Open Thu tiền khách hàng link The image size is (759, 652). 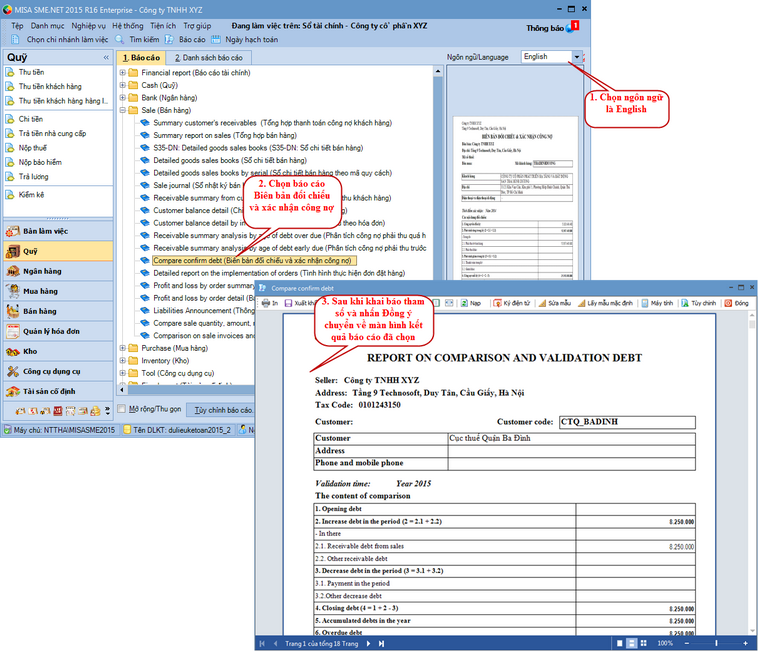50,87
